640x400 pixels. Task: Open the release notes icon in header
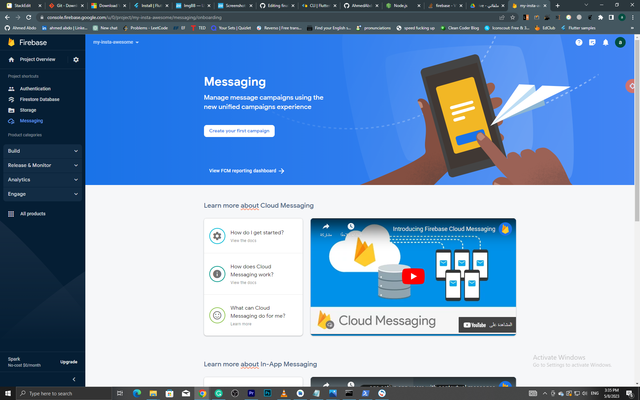[592, 42]
